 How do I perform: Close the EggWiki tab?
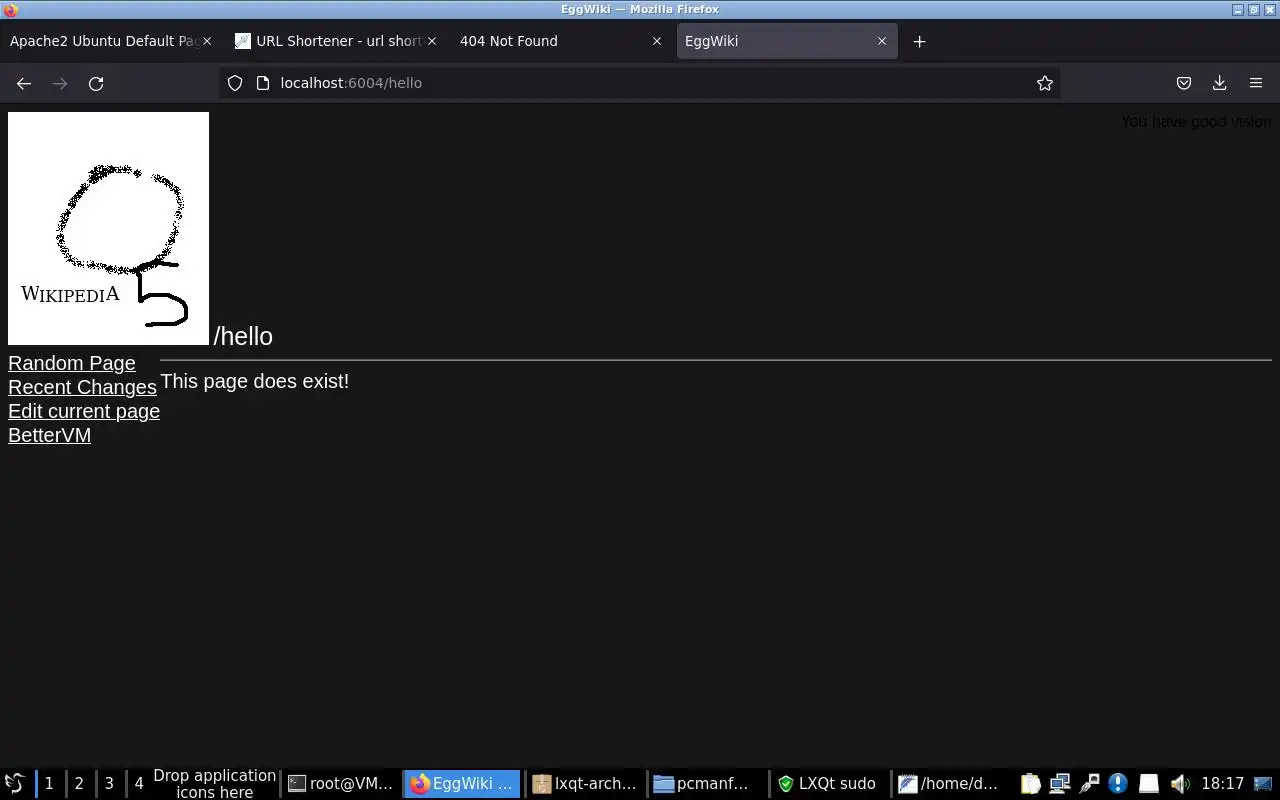click(882, 41)
